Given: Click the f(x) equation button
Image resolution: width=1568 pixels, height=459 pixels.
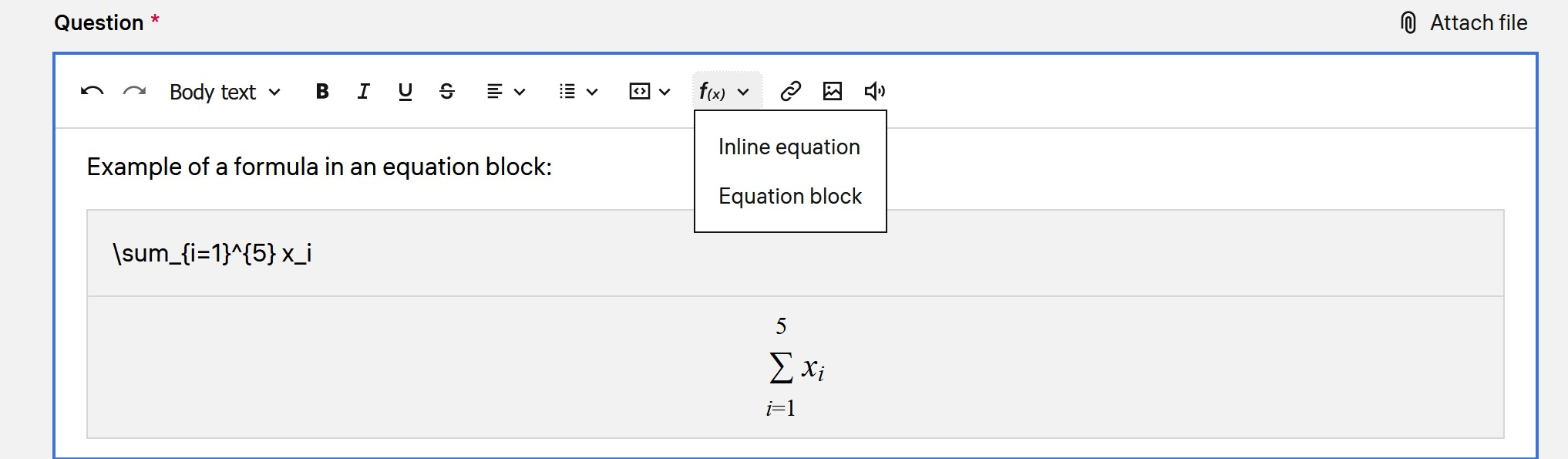Looking at the screenshot, I should click(724, 92).
